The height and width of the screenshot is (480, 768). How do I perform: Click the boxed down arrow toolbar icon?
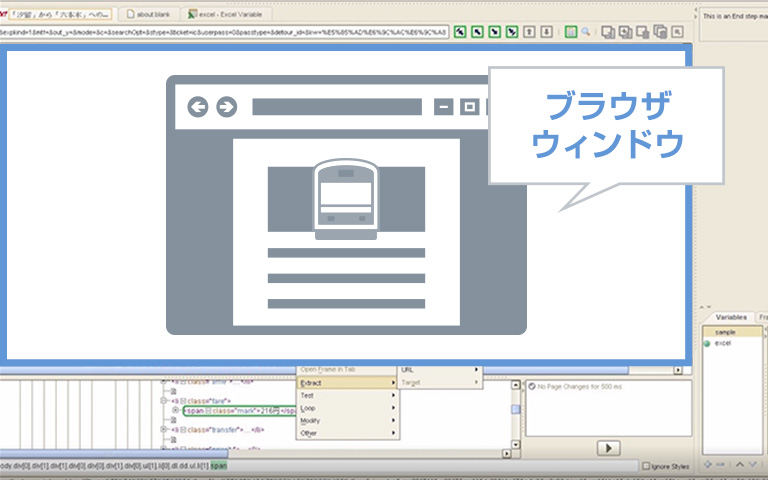547,32
